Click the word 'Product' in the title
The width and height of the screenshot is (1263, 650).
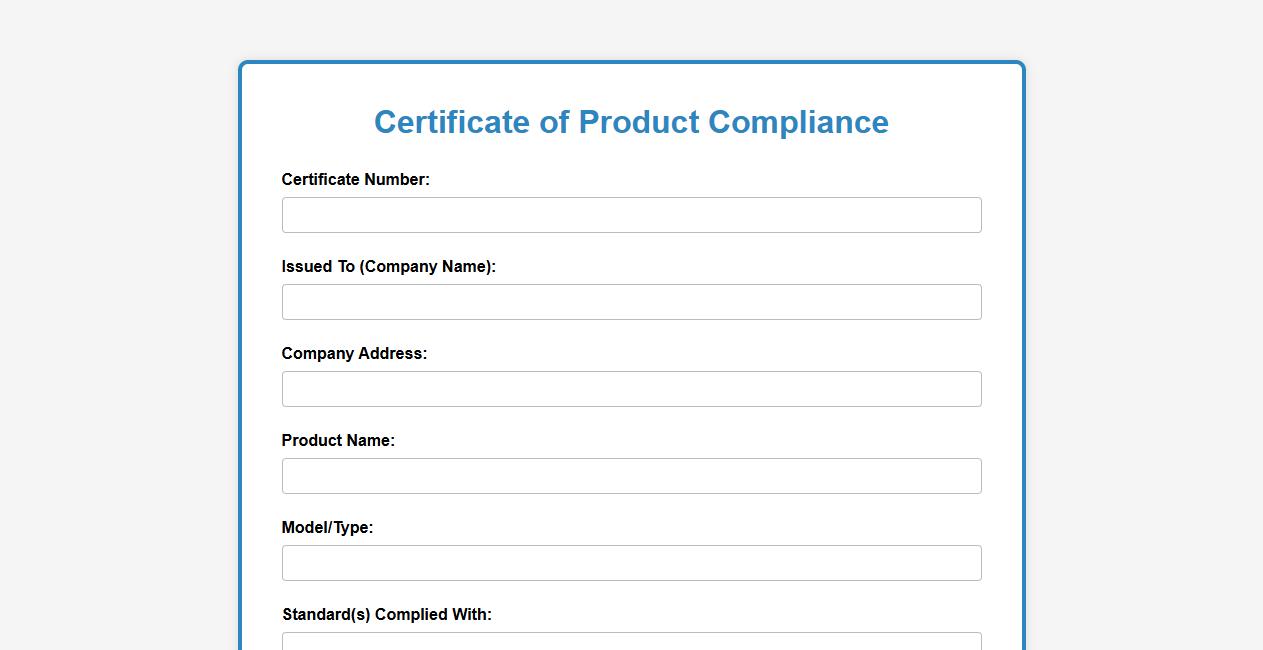pos(639,122)
